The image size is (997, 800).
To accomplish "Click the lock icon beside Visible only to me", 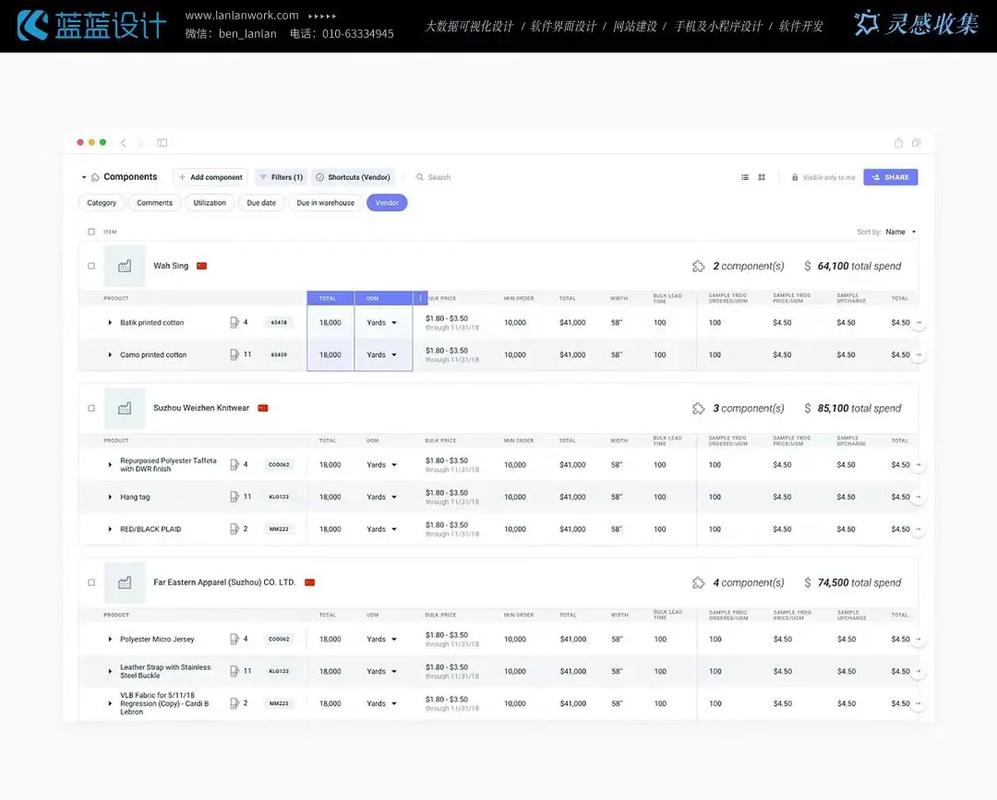I will point(795,177).
